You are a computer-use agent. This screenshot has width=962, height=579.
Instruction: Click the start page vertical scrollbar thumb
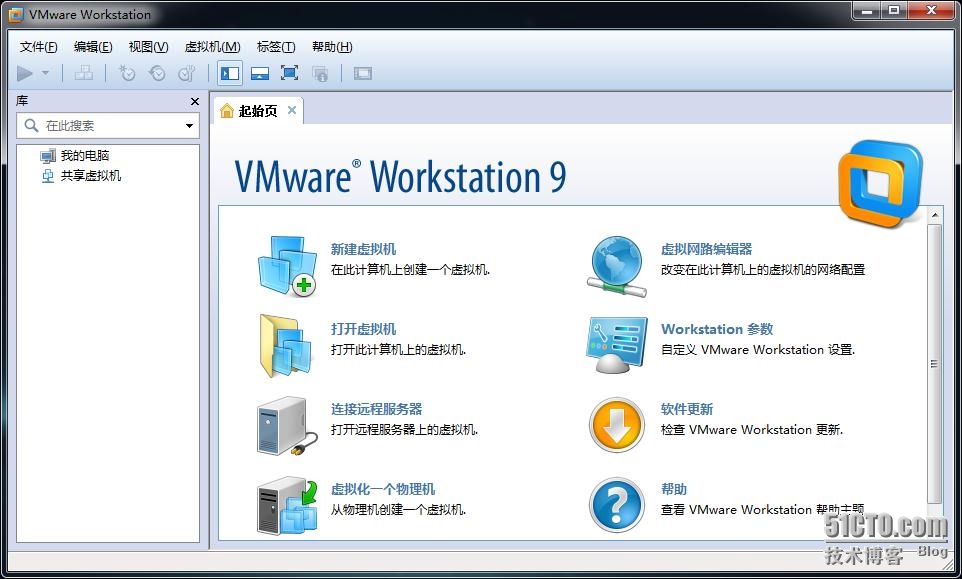point(934,364)
